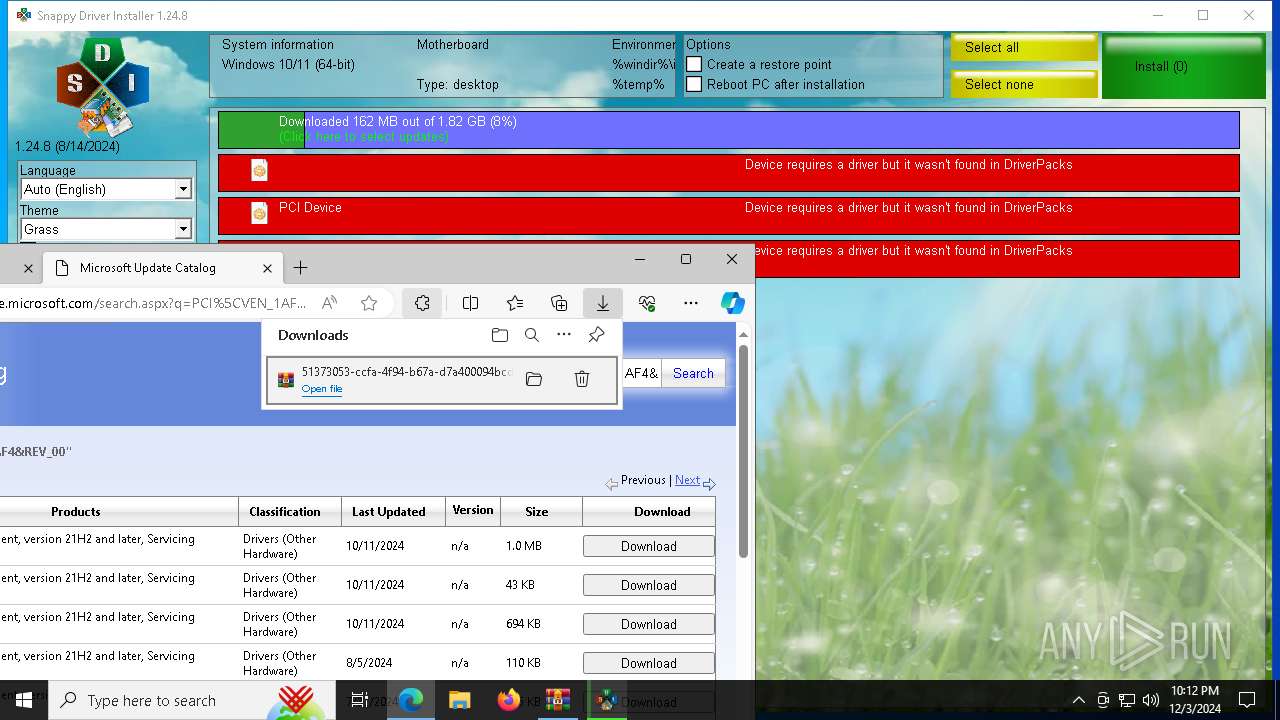Screen dimensions: 1280x720
Task: Close the Microsoft Update Catalog tab
Action: pyautogui.click(x=267, y=268)
